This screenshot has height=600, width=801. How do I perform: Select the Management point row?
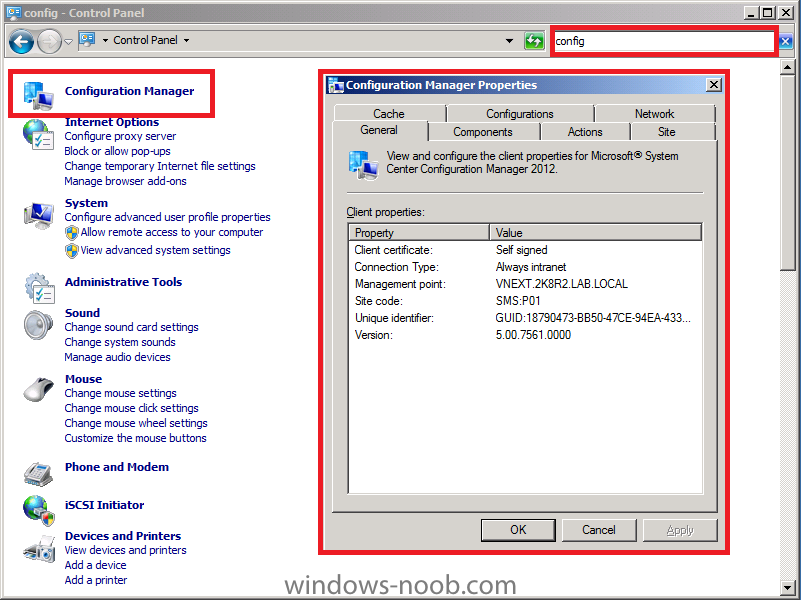[x=525, y=284]
